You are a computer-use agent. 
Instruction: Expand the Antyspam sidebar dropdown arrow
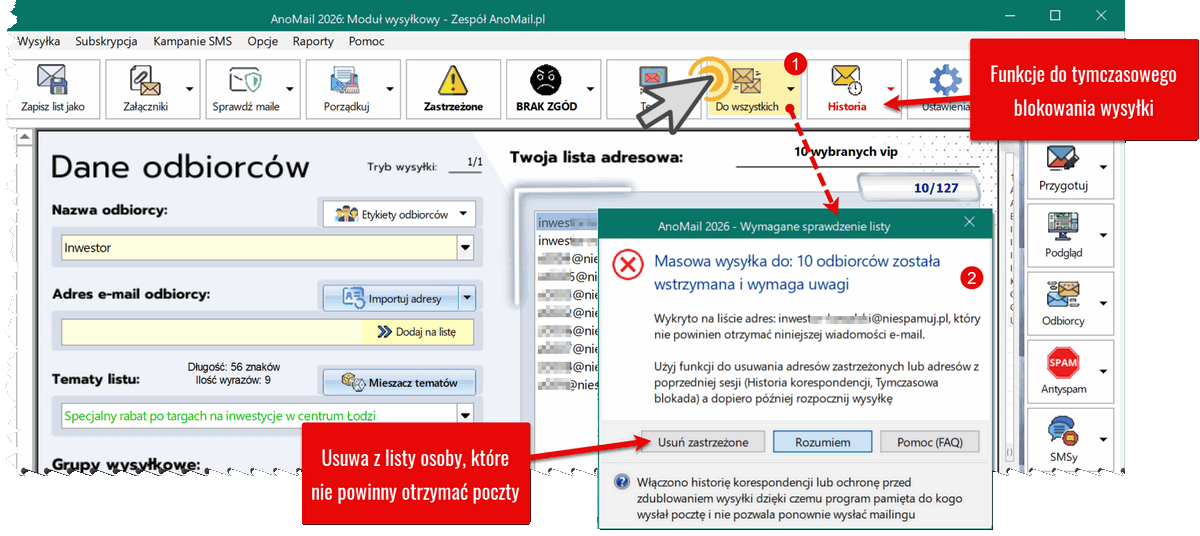tap(1104, 372)
